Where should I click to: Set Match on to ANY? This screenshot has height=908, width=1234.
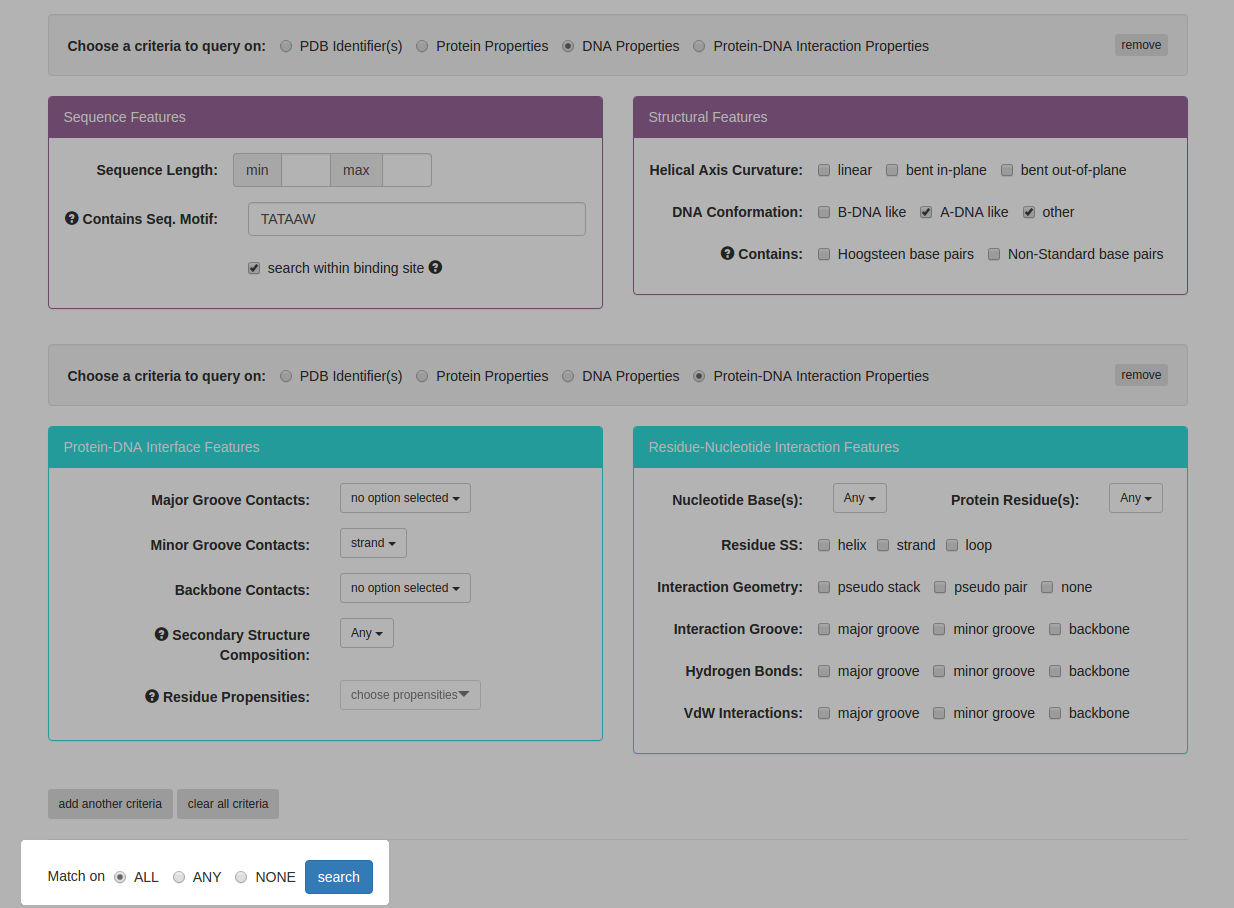coord(179,877)
